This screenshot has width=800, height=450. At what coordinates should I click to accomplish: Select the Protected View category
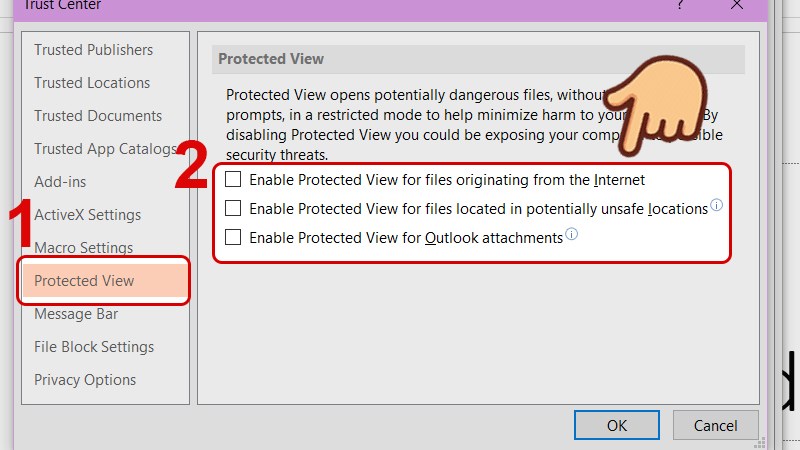[x=84, y=281]
